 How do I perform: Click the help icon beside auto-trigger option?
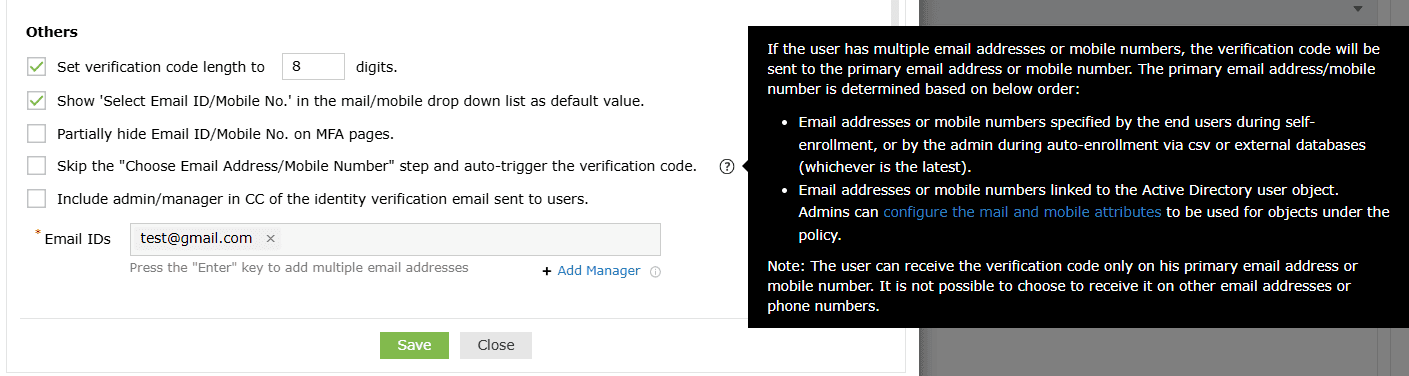[727, 167]
